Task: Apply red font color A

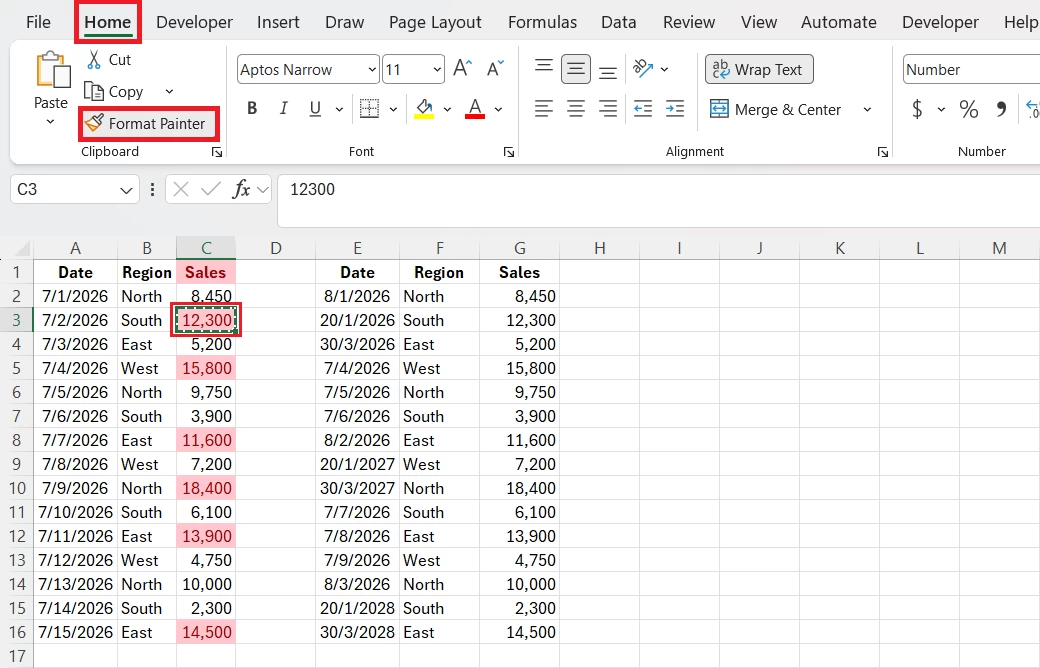Action: pos(475,108)
